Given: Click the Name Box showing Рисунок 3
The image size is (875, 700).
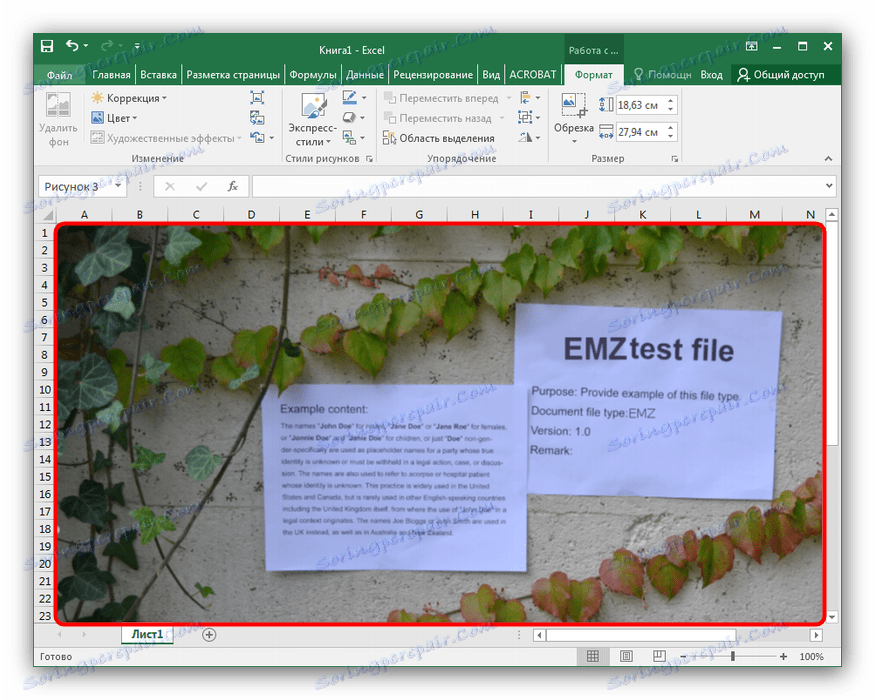Looking at the screenshot, I should pos(75,186).
